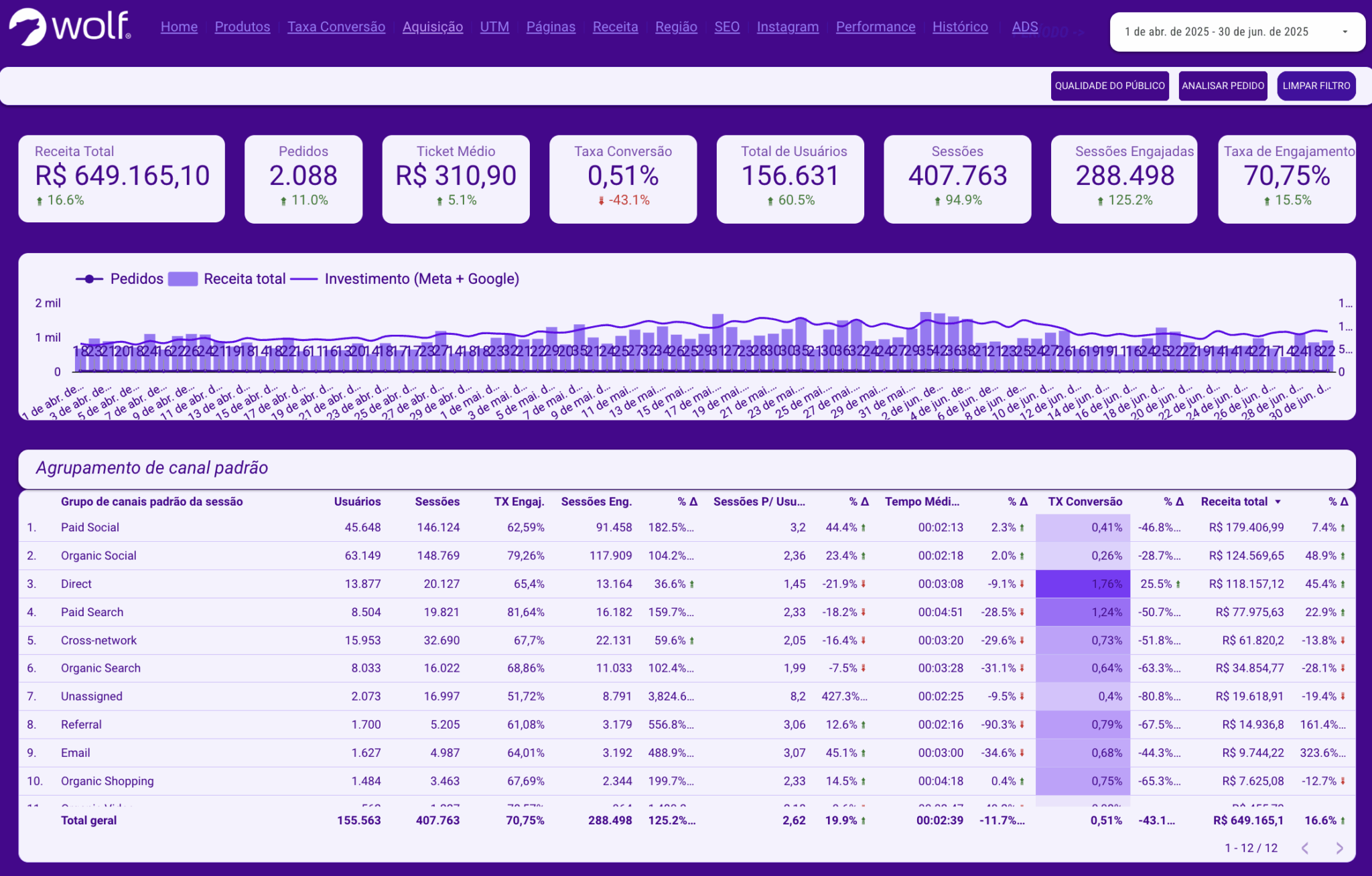This screenshot has width=1372, height=876.
Task: Go to the Instagram page tab
Action: pyautogui.click(x=787, y=27)
